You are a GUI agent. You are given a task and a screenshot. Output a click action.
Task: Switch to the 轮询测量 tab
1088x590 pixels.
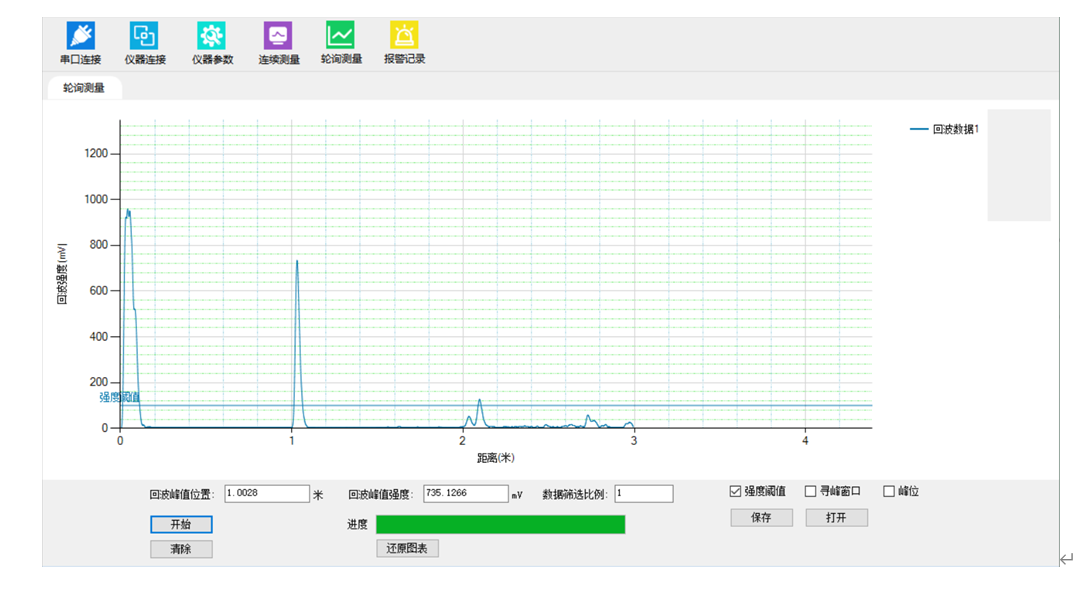tap(84, 87)
